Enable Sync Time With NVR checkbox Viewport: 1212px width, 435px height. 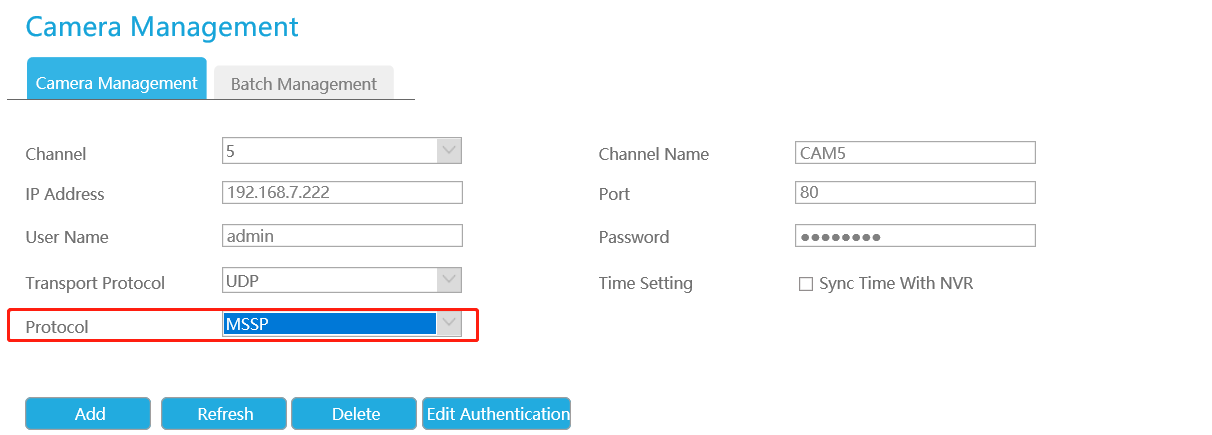pyautogui.click(x=806, y=284)
